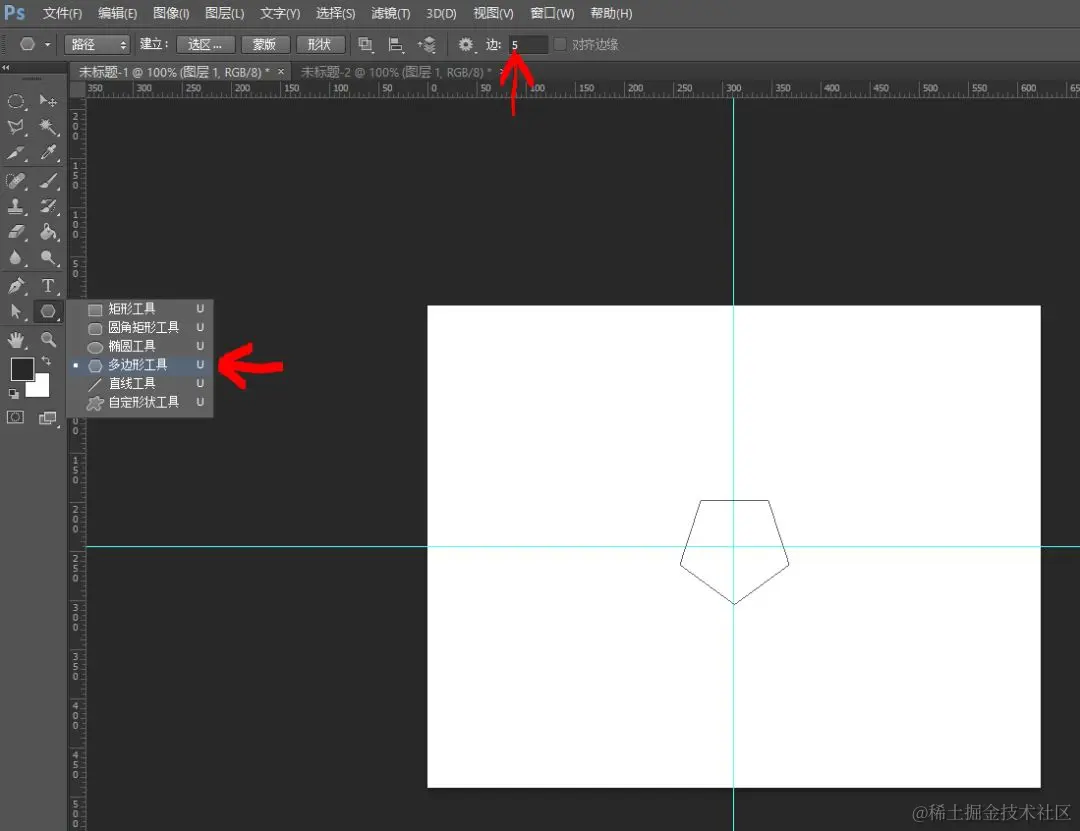1080x831 pixels.
Task: Click the pentagon path on canvas
Action: point(734,551)
